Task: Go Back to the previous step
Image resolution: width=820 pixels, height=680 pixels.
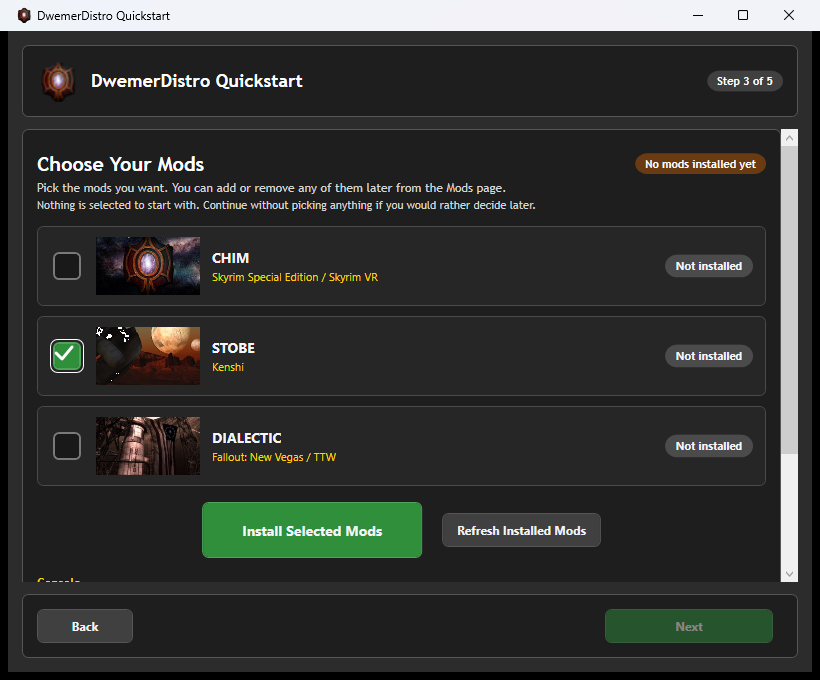Action: (x=85, y=626)
